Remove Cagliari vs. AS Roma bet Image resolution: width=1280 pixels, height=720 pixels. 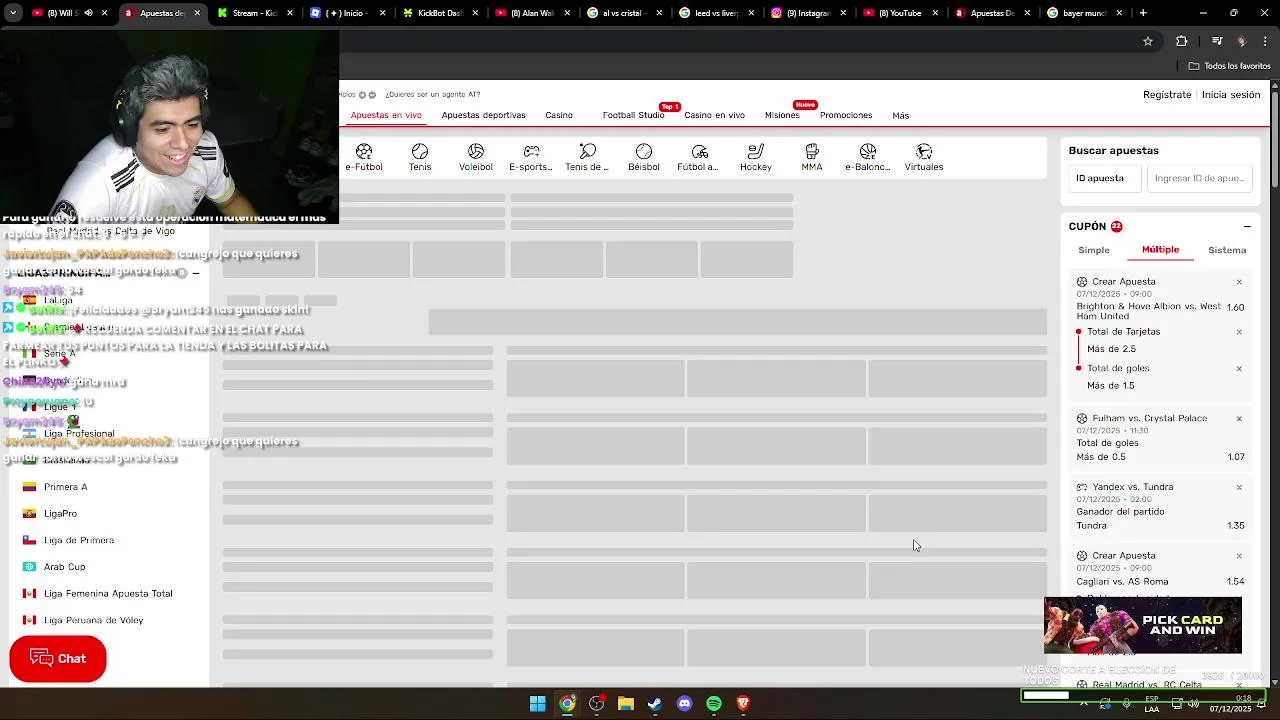click(1239, 556)
